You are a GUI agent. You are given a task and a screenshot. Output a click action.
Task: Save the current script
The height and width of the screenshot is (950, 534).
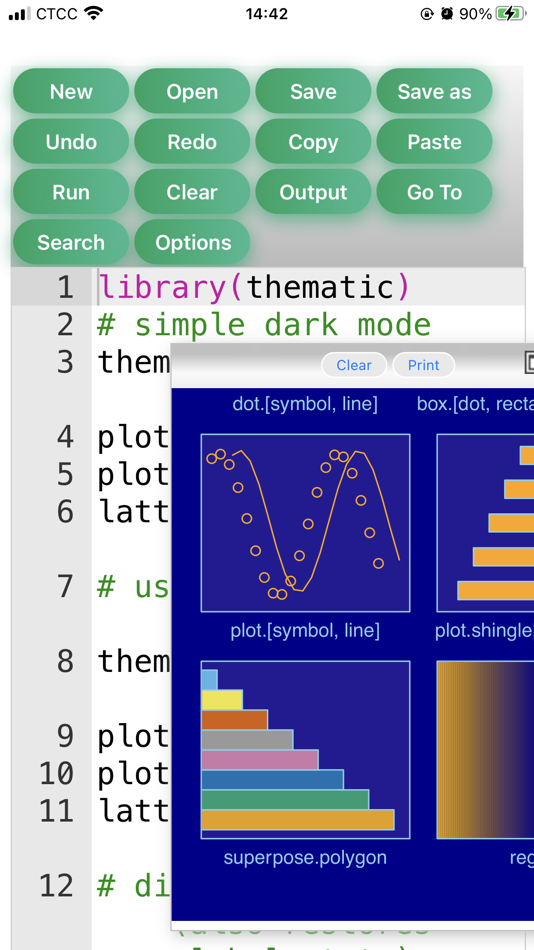(x=313, y=91)
